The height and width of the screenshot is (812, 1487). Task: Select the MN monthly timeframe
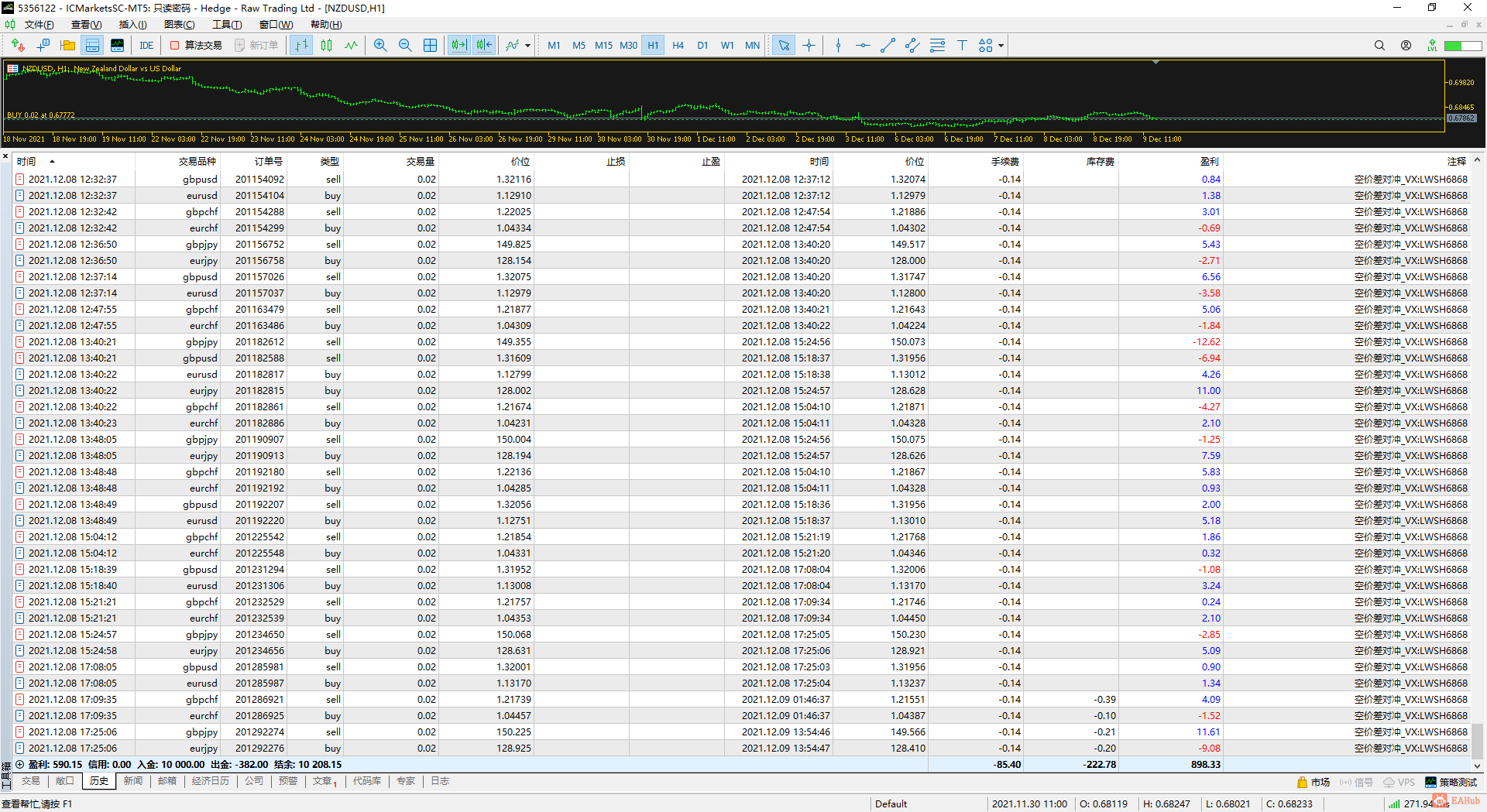752,46
